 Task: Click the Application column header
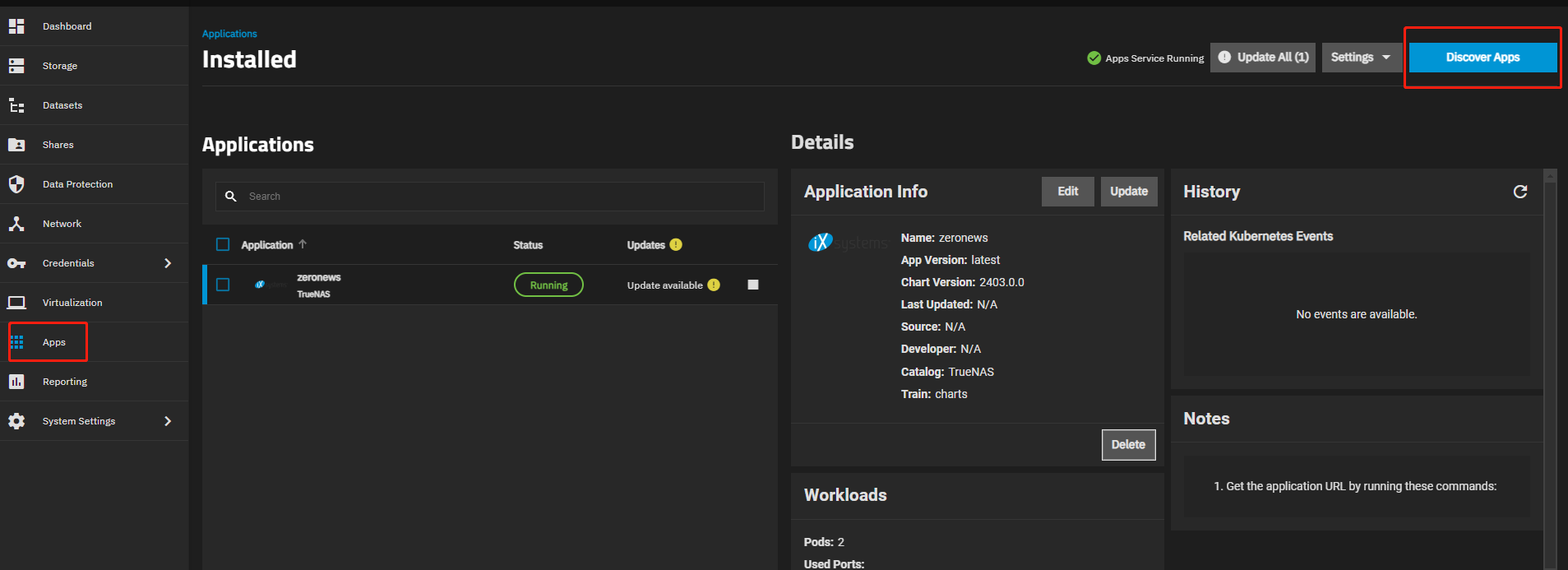click(267, 245)
